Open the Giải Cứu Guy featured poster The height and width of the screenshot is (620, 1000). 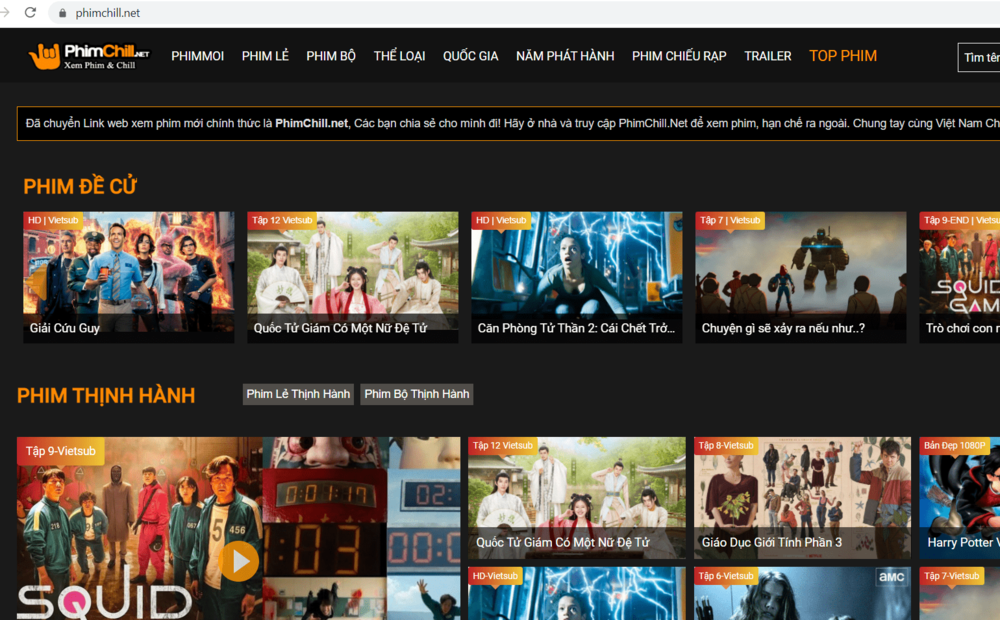(129, 277)
